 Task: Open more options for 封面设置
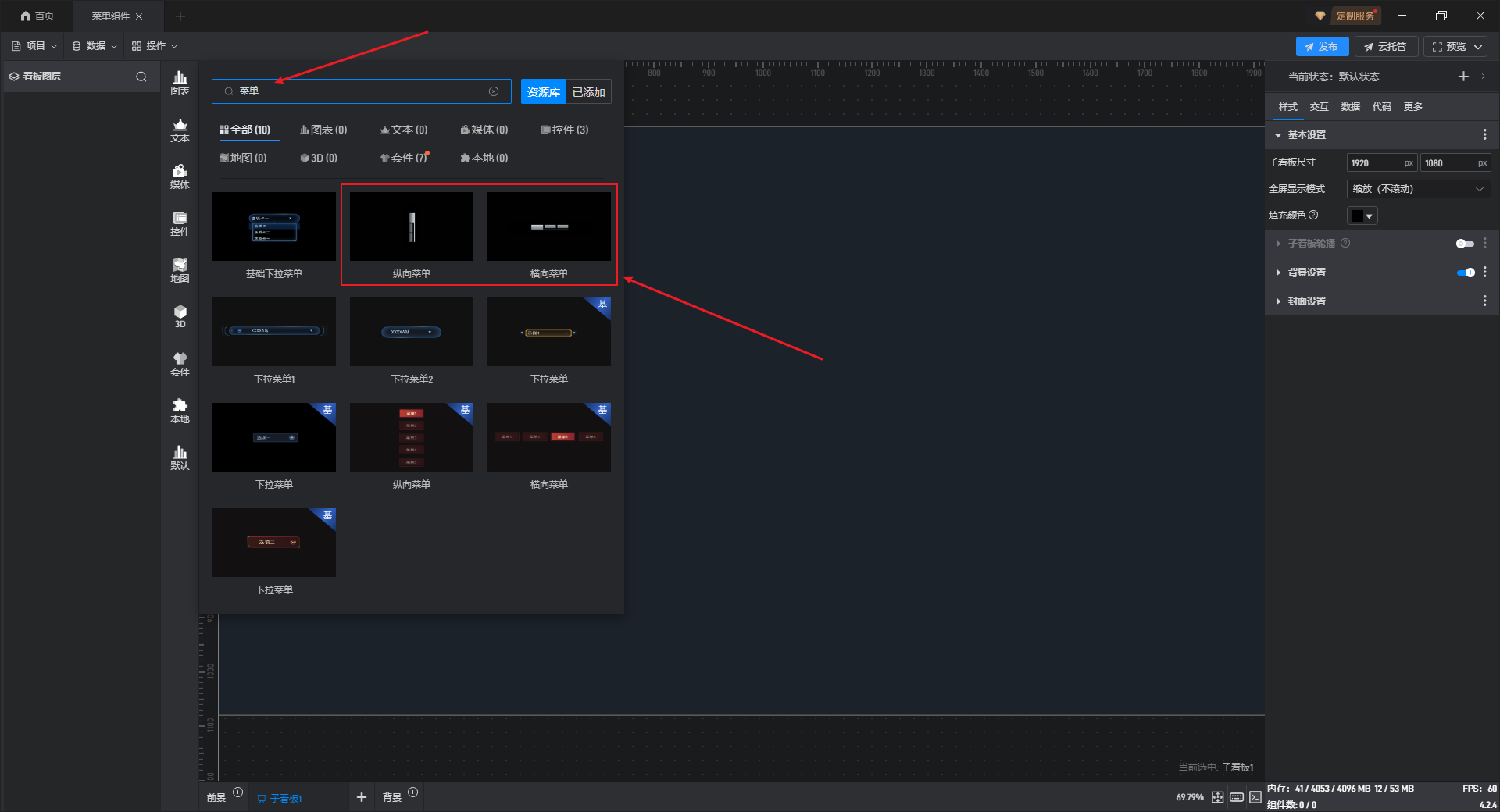pyautogui.click(x=1485, y=301)
